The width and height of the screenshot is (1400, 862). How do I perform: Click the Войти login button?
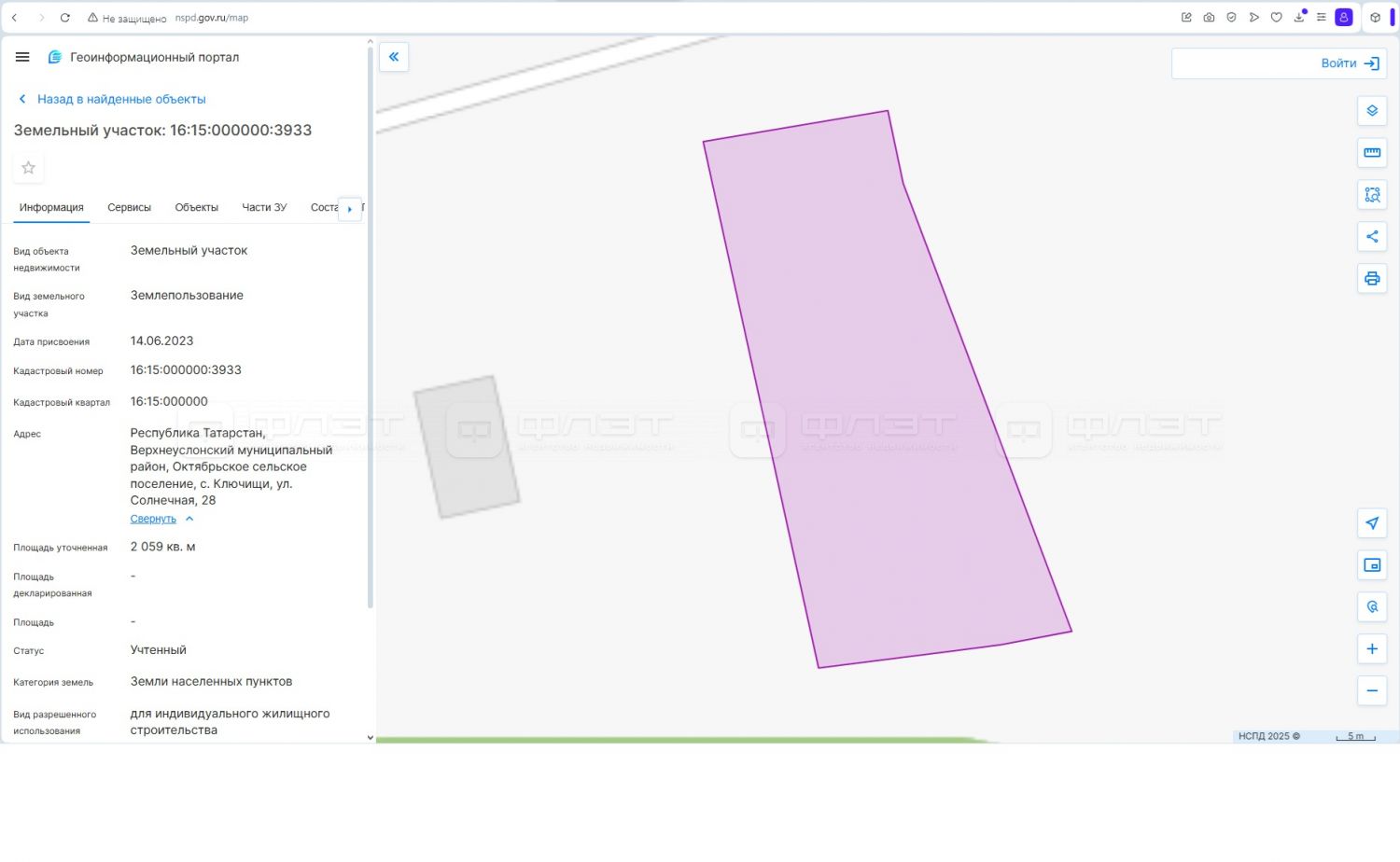coord(1349,63)
